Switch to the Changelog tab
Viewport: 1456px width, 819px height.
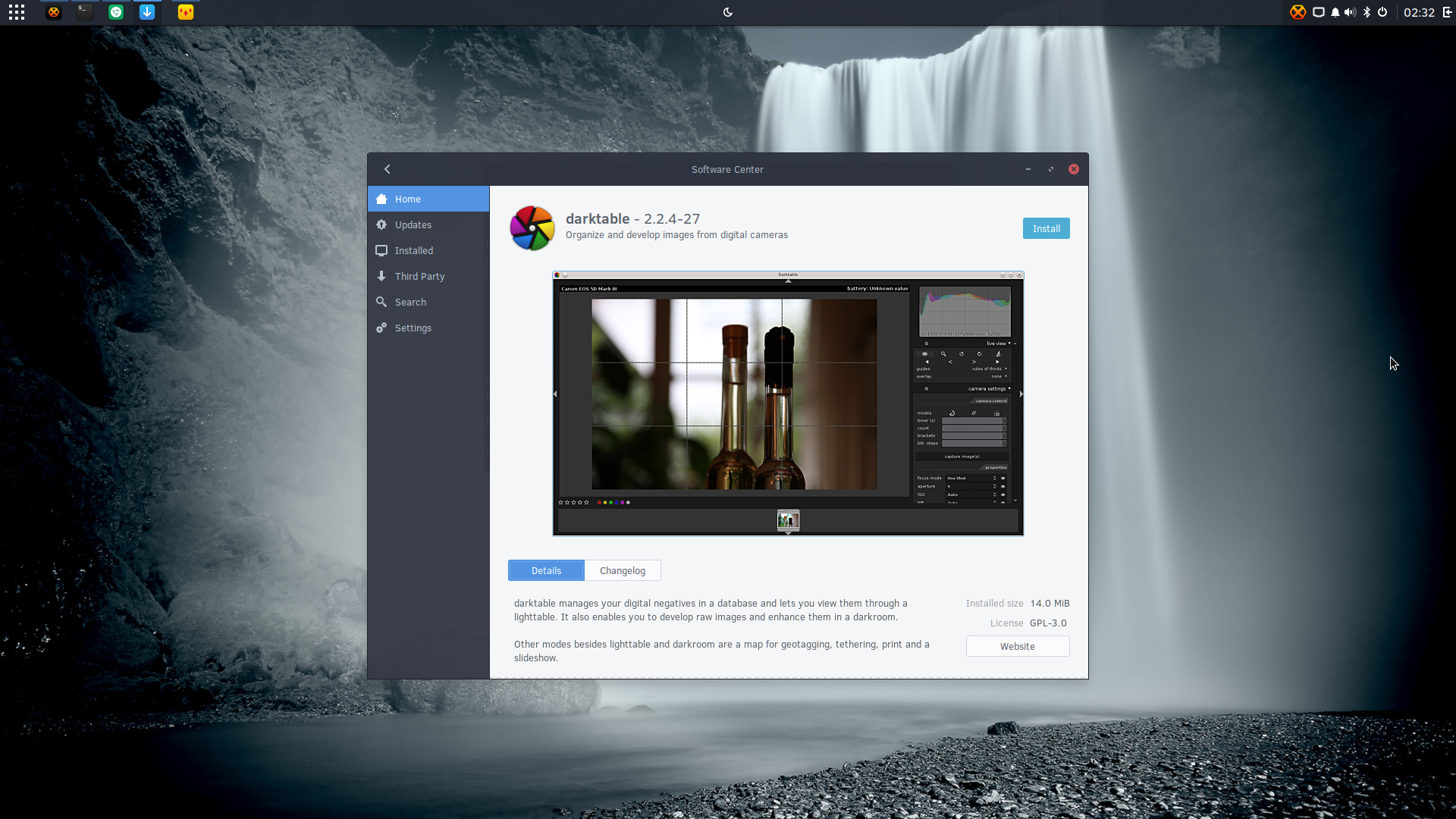[623, 570]
